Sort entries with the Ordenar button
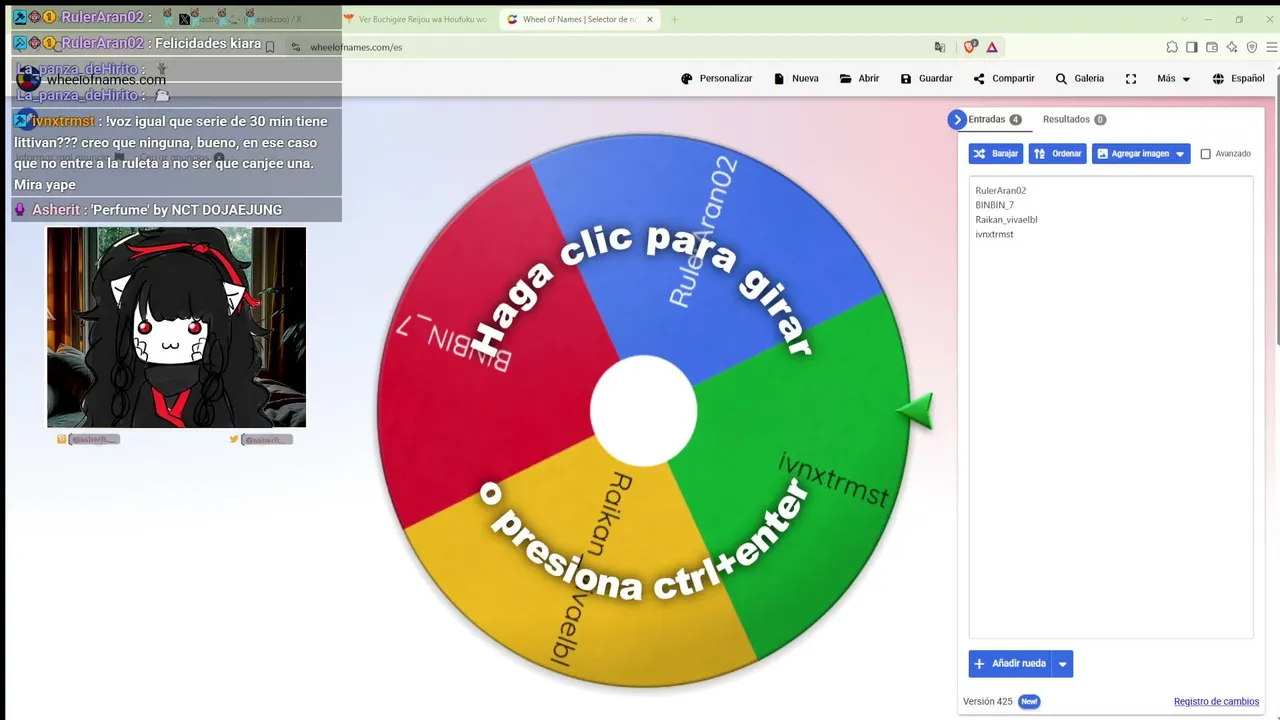Screen dimensions: 1280x720 click(x=1058, y=154)
